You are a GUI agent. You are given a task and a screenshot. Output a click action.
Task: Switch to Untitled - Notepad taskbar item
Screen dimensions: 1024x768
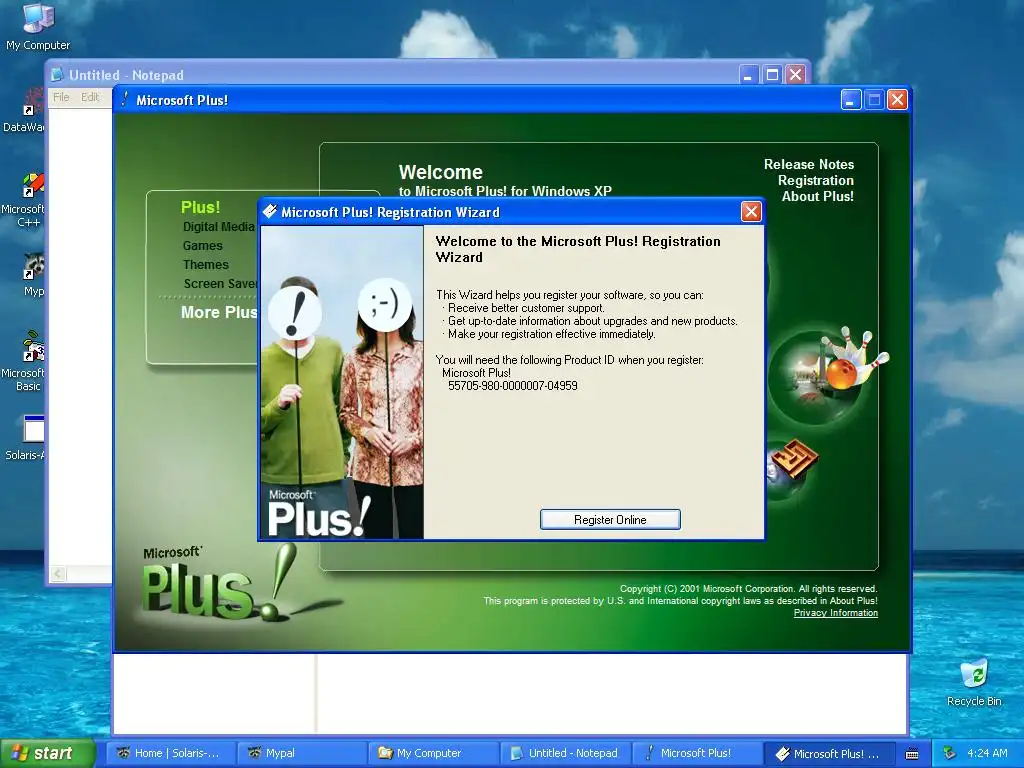point(565,753)
